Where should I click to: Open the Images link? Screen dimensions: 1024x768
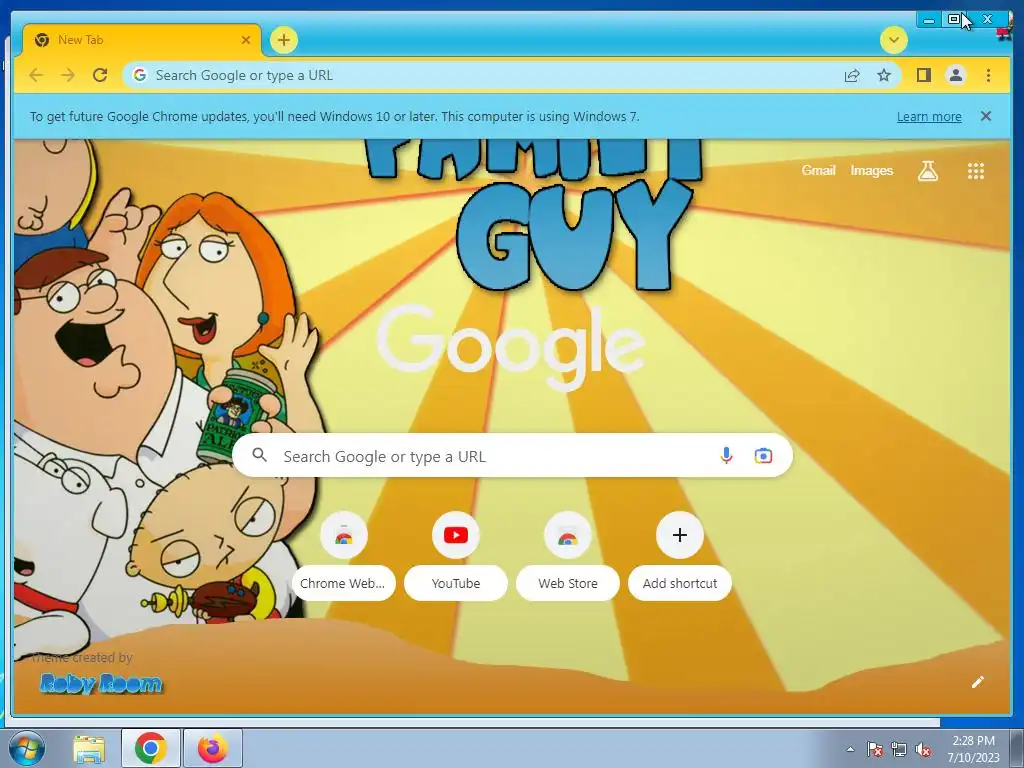point(871,170)
